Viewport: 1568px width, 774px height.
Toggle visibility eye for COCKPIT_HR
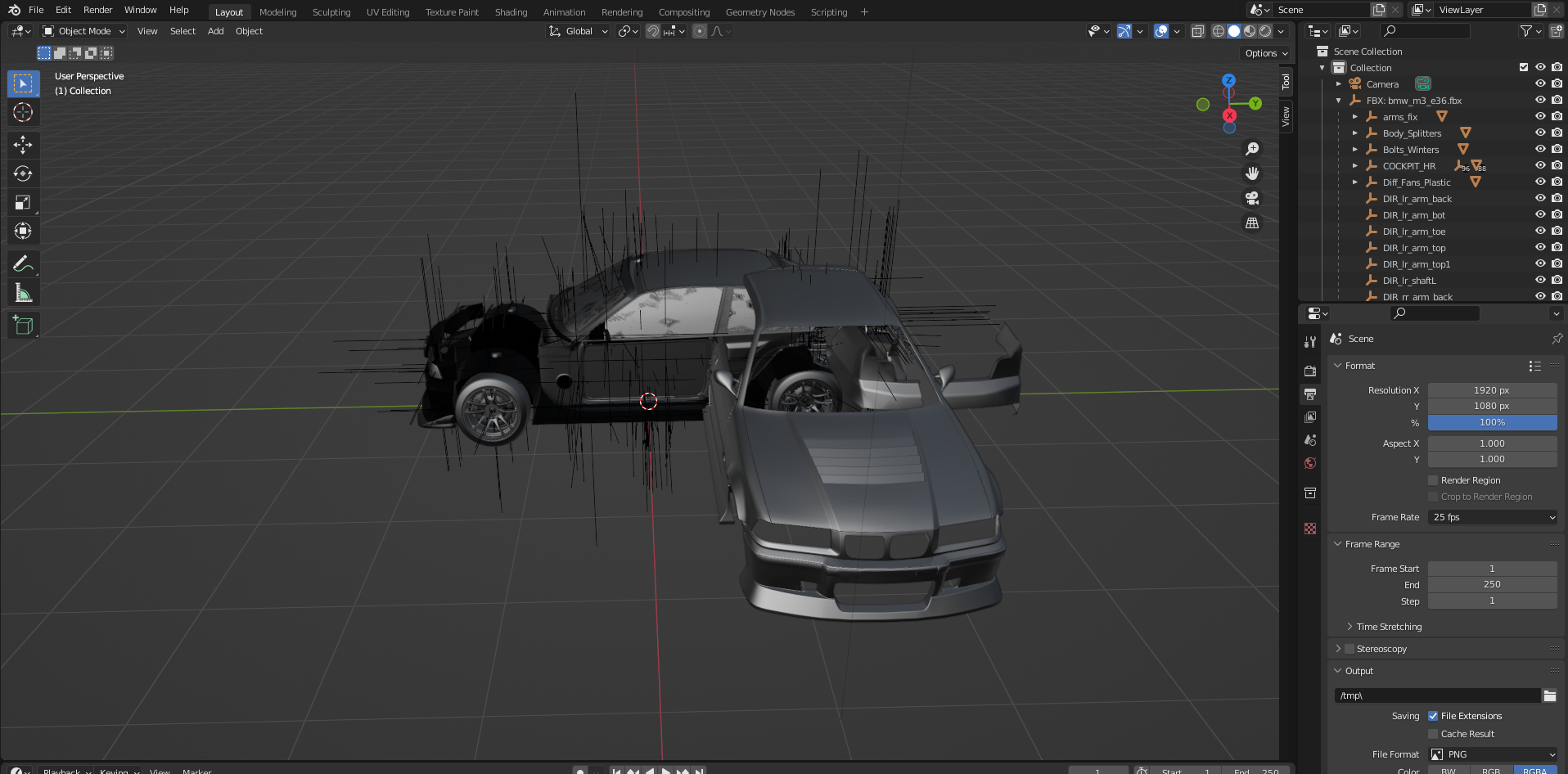[1540, 165]
